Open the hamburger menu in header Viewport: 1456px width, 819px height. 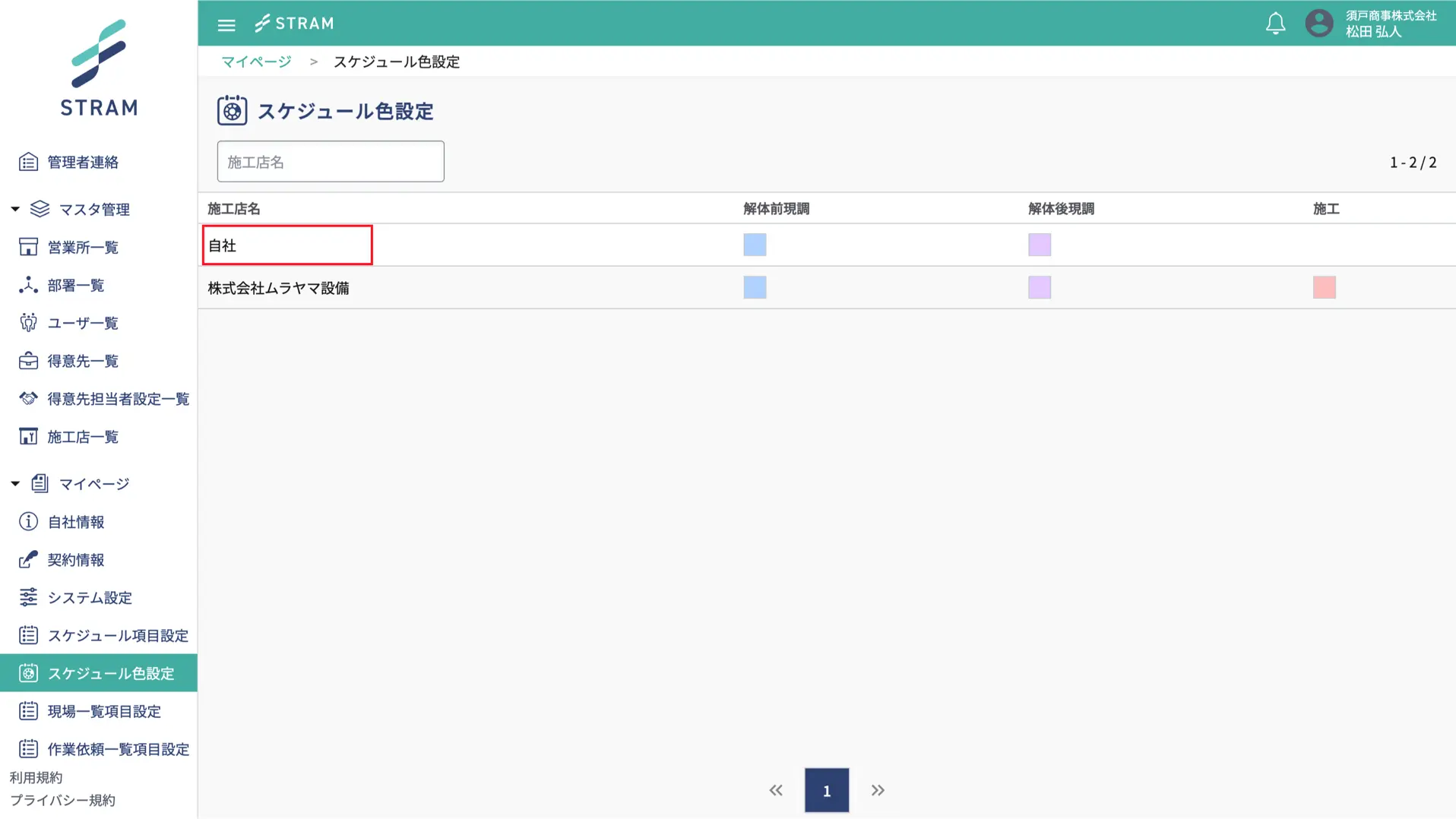(x=226, y=24)
